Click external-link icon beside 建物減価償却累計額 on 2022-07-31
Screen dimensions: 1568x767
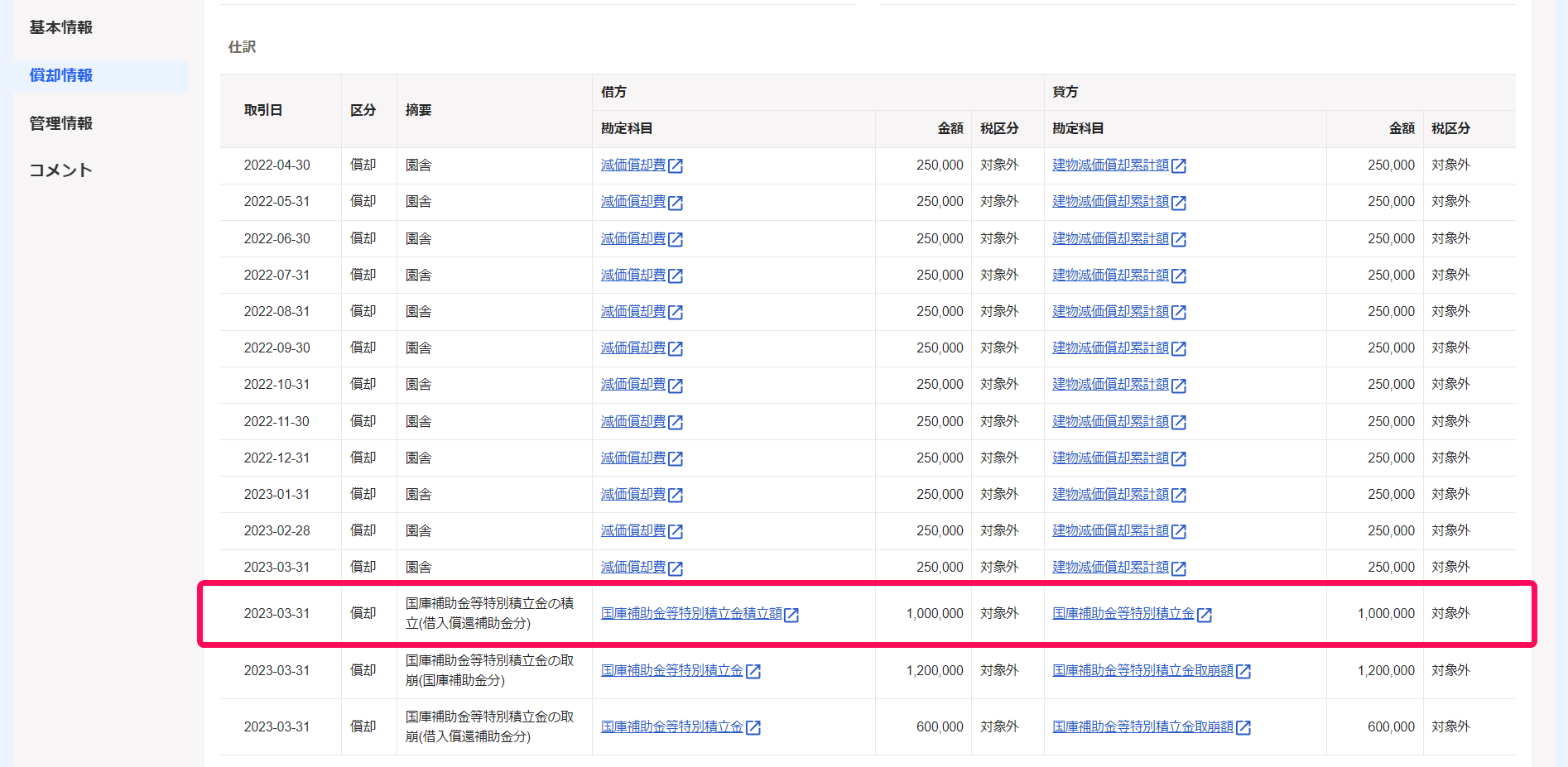click(1179, 276)
